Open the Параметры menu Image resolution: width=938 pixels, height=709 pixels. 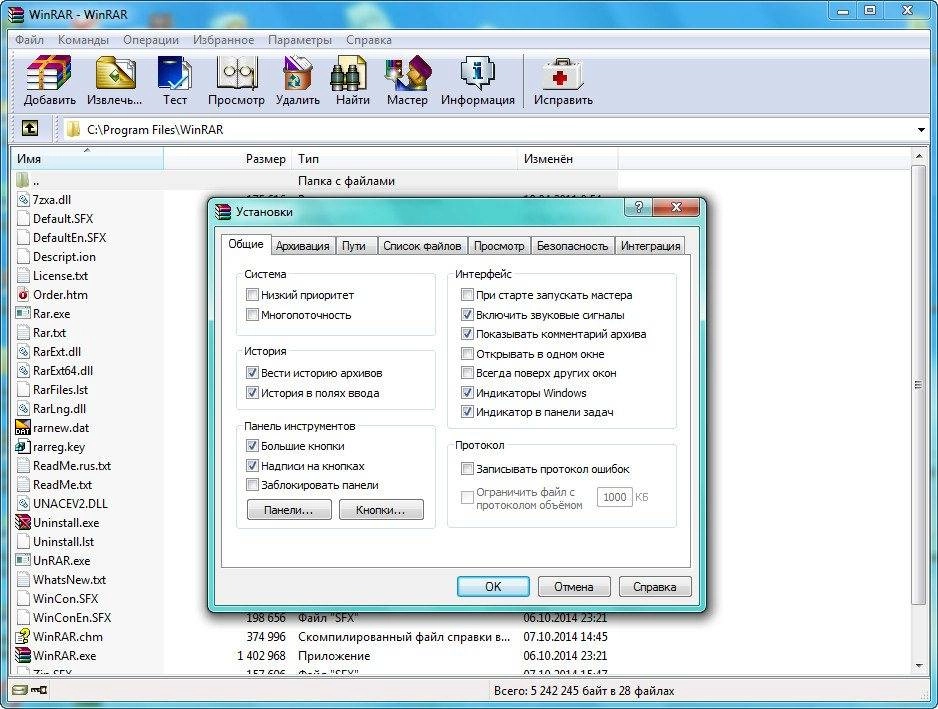(300, 39)
